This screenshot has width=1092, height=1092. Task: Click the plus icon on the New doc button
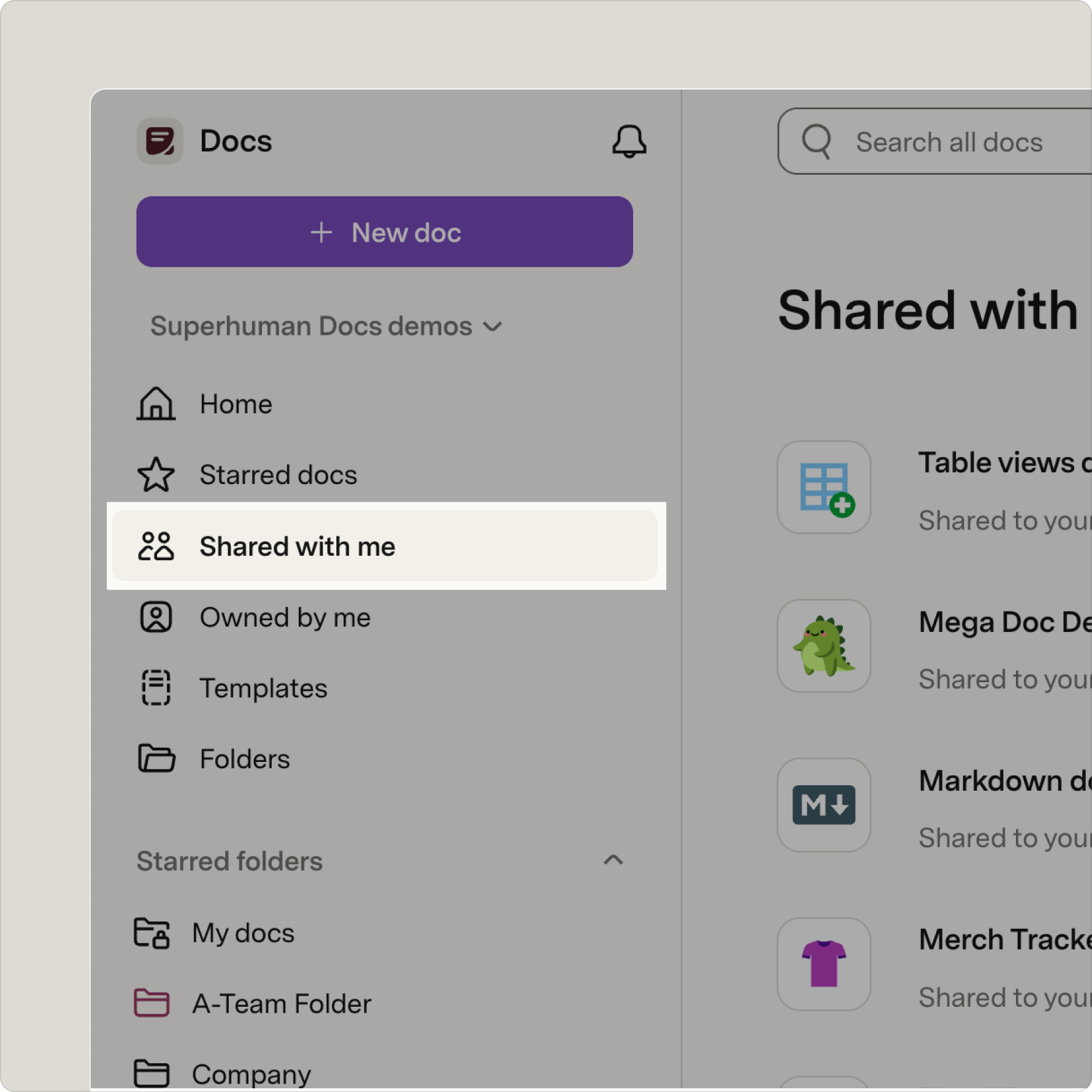tap(321, 233)
